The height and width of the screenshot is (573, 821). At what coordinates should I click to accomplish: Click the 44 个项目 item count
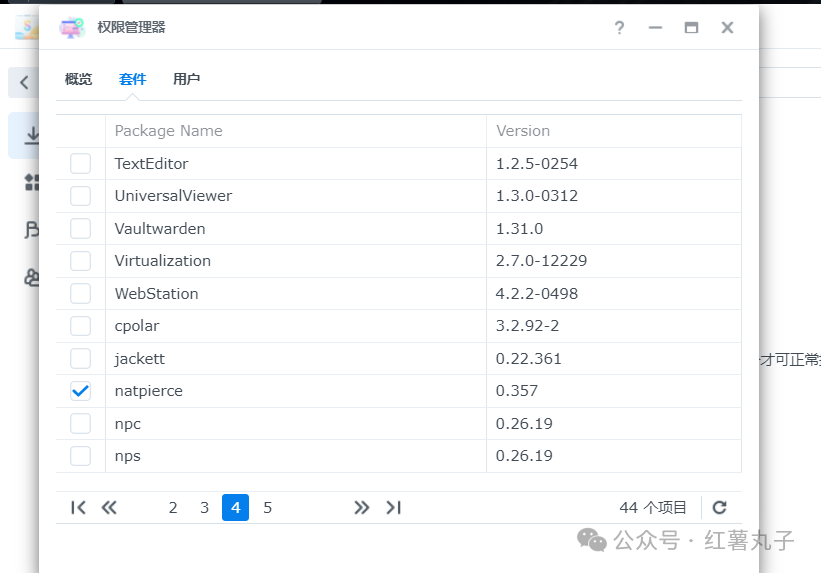[x=653, y=508]
